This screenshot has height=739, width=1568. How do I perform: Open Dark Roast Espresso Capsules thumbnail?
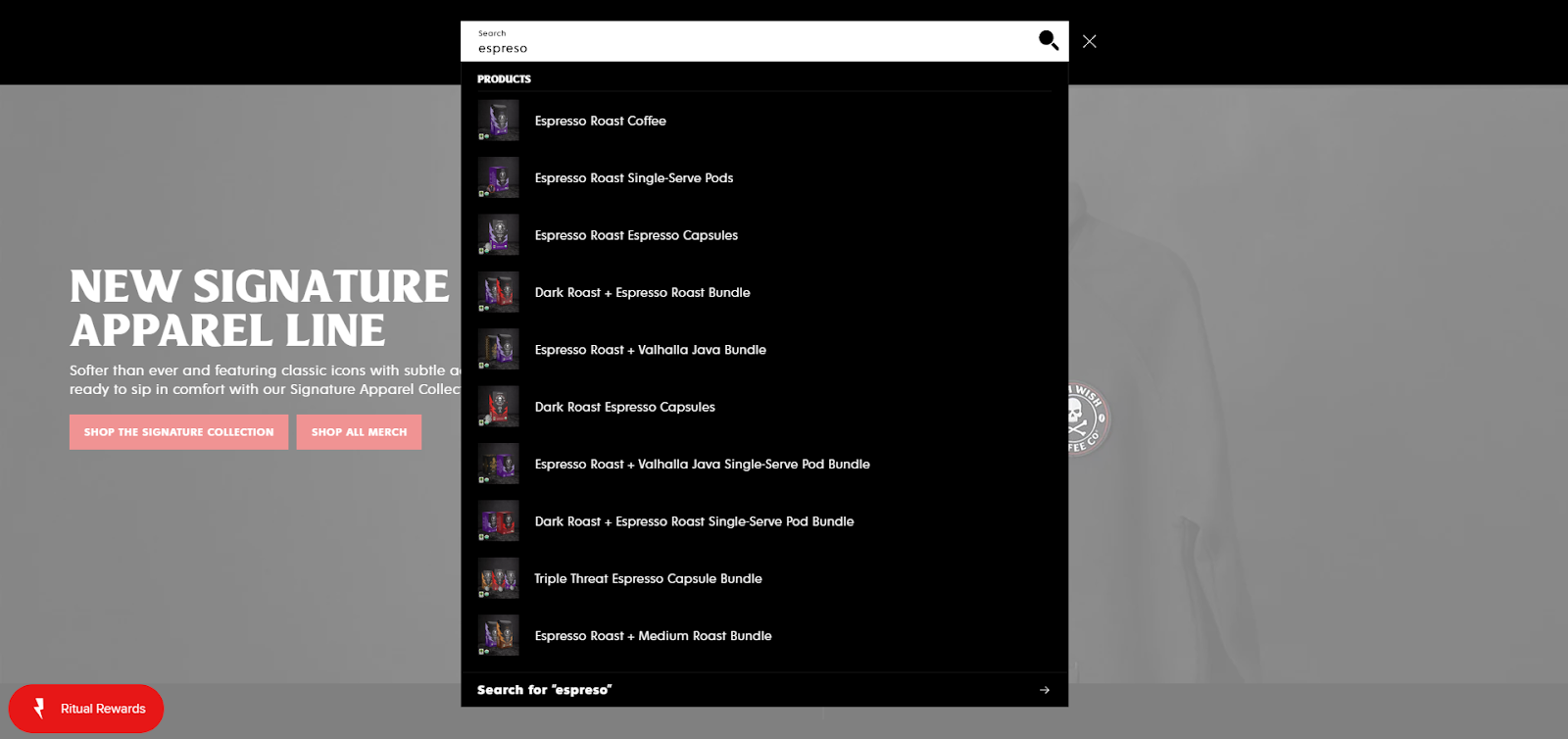(x=498, y=407)
